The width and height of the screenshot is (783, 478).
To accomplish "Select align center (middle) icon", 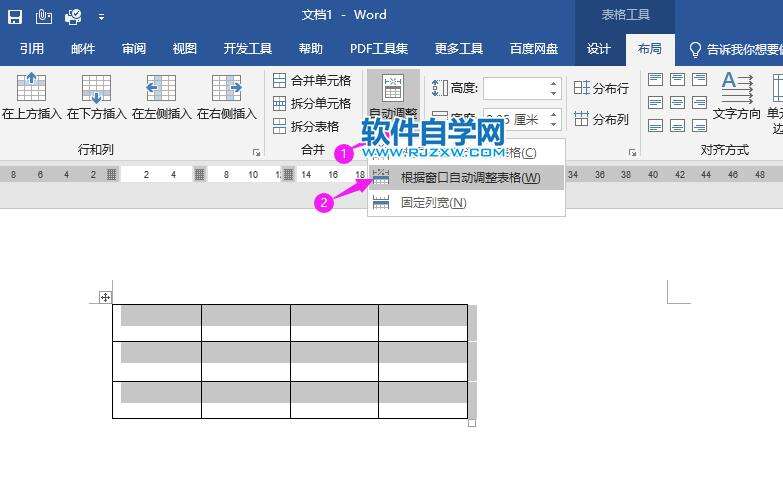I will [x=677, y=103].
